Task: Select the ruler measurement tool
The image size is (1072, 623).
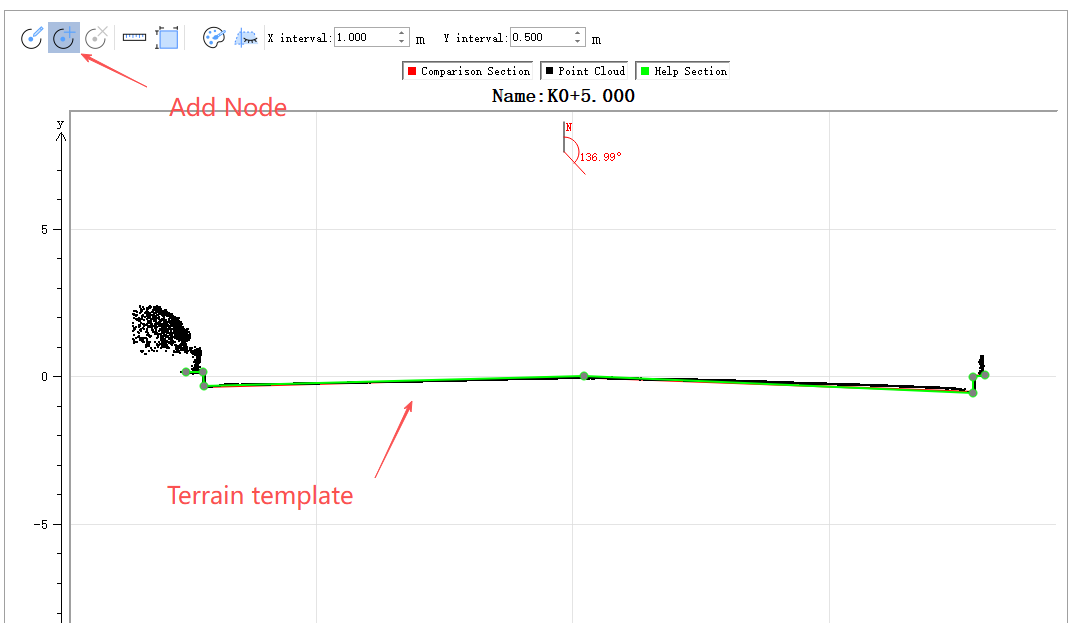Action: 134,38
